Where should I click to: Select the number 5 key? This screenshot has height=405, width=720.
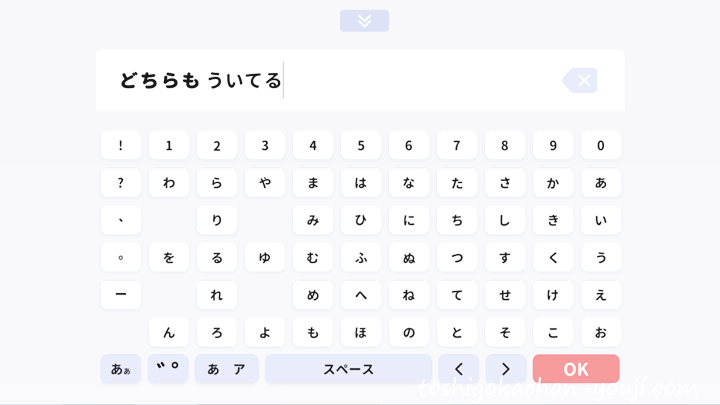tap(361, 145)
